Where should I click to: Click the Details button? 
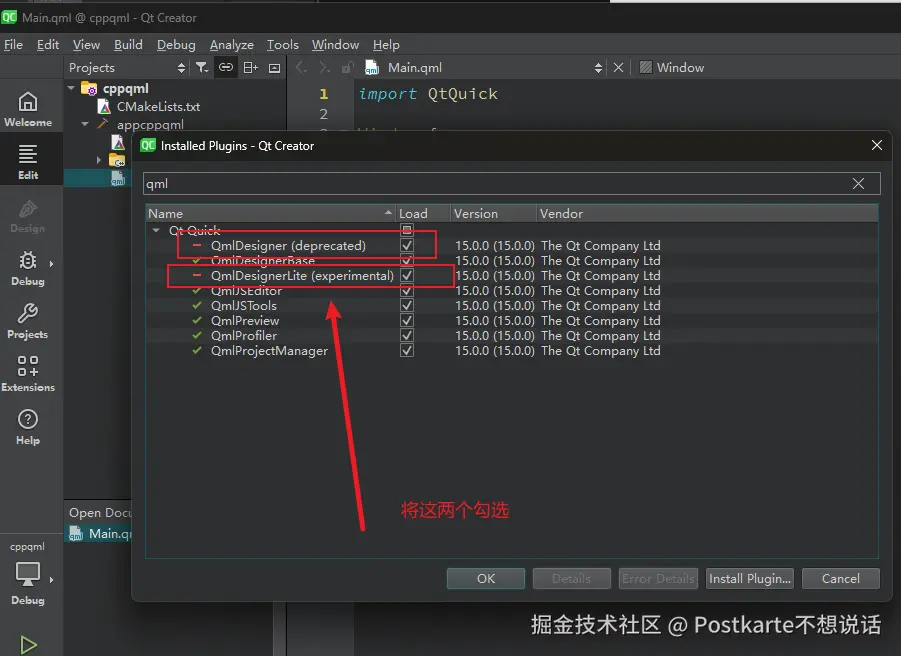[571, 578]
